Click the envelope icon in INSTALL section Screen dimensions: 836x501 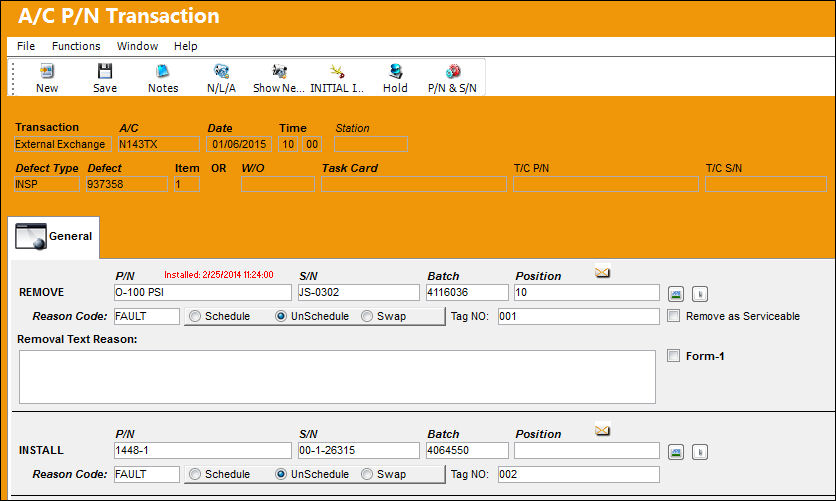pyautogui.click(x=602, y=430)
